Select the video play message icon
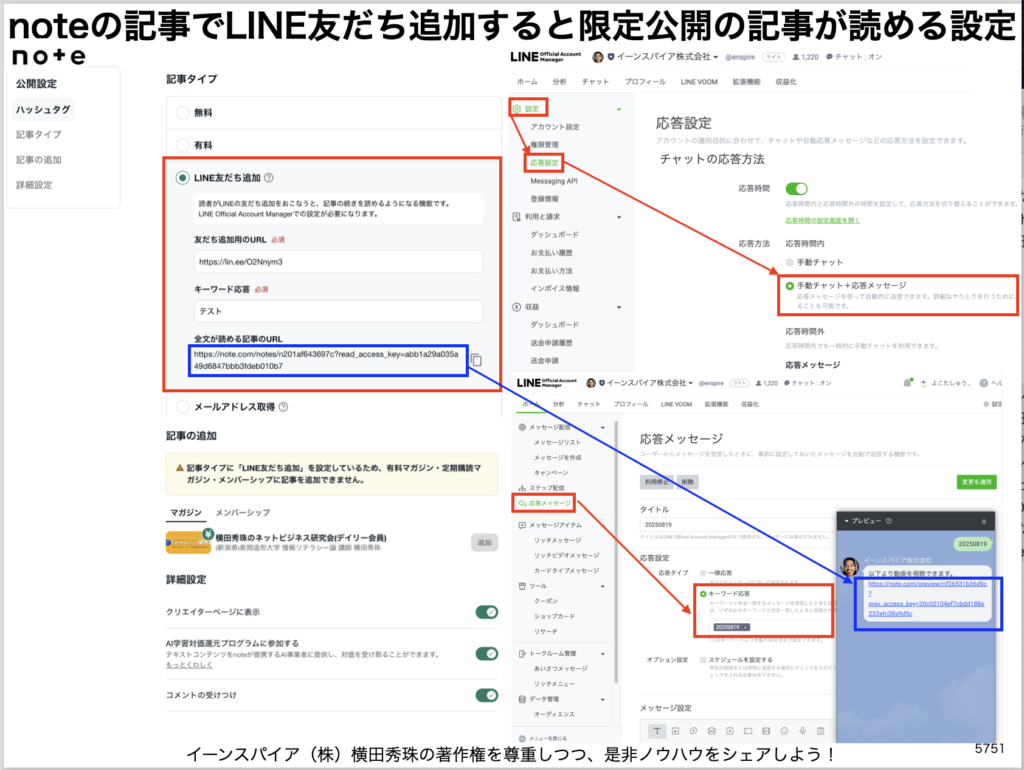Image resolution: width=1024 pixels, height=770 pixels. tap(729, 731)
